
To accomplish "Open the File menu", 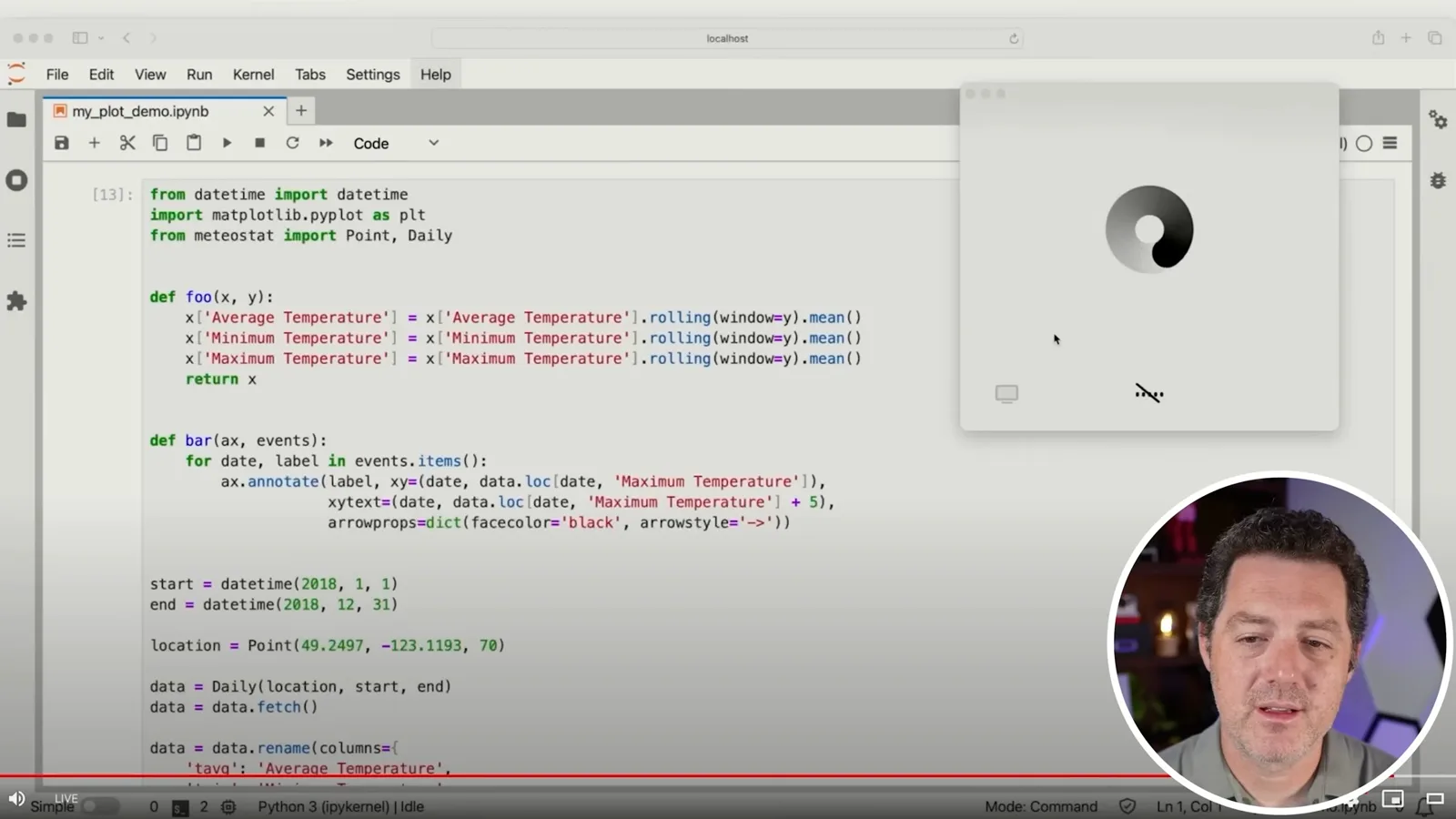I will (x=57, y=75).
